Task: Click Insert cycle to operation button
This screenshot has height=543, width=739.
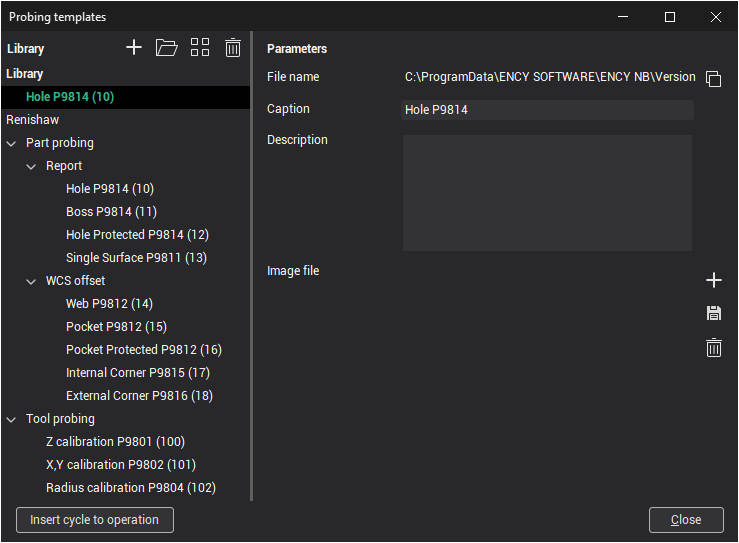Action: click(x=95, y=520)
